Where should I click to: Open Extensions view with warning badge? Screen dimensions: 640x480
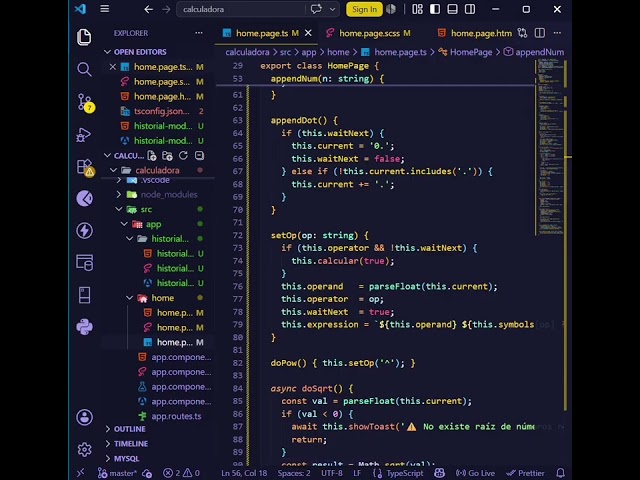pos(85,167)
